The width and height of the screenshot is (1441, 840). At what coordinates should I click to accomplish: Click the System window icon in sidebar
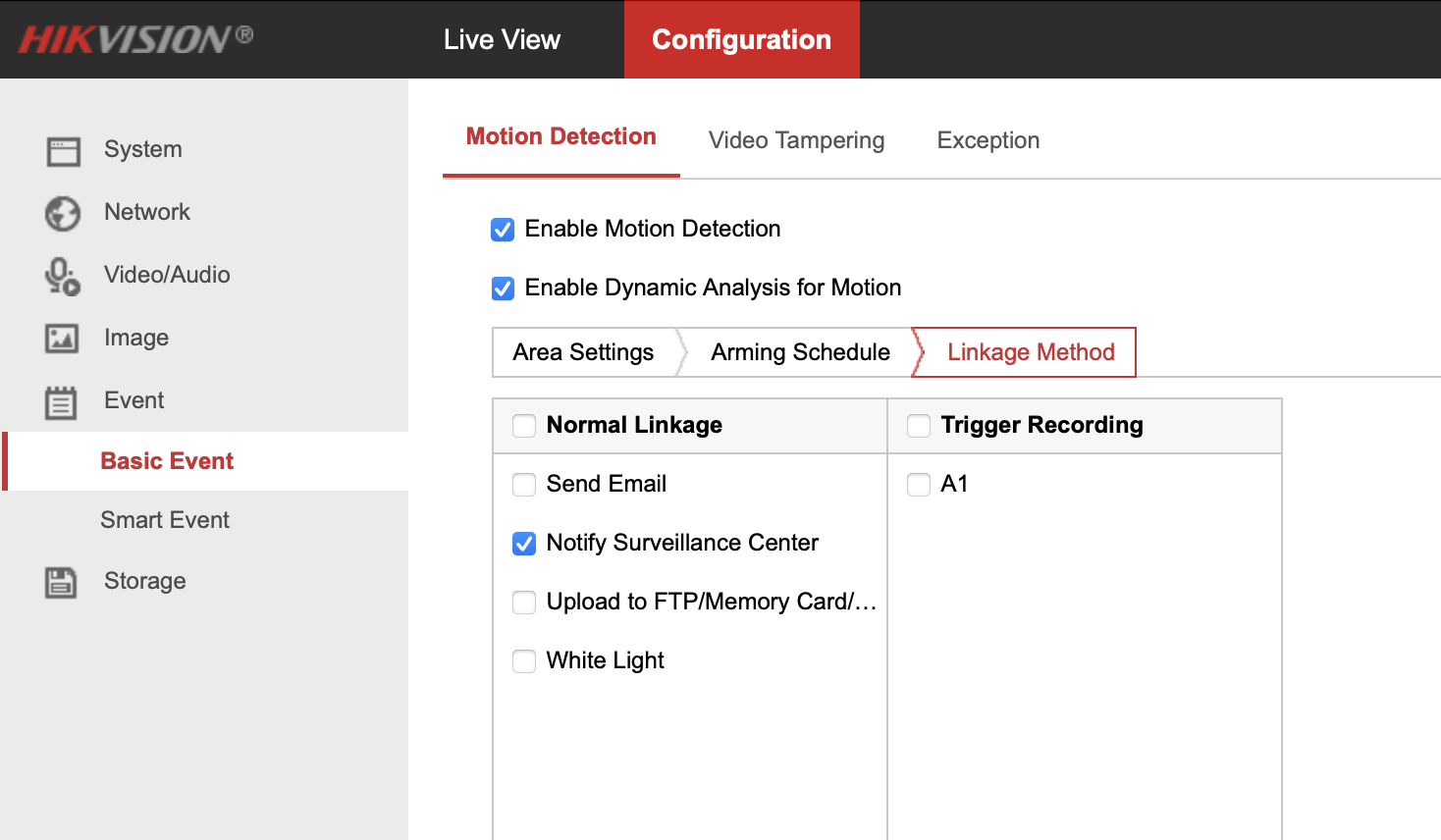64,151
